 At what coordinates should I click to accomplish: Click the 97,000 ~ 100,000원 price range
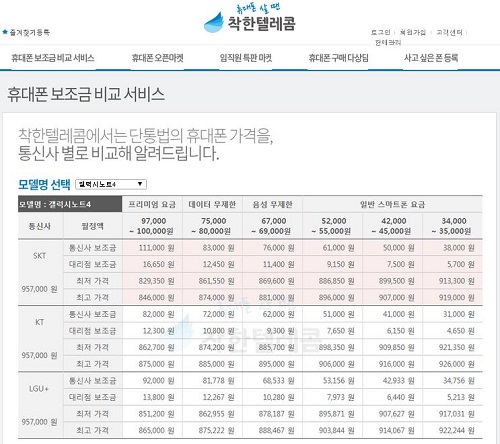tap(152, 226)
